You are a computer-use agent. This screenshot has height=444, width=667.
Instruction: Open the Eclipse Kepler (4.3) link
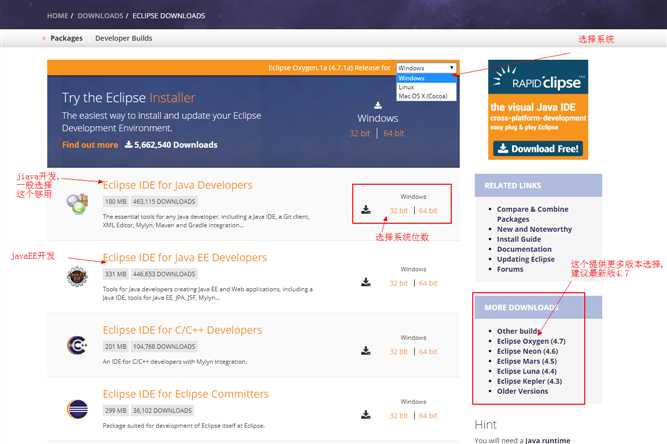529,381
